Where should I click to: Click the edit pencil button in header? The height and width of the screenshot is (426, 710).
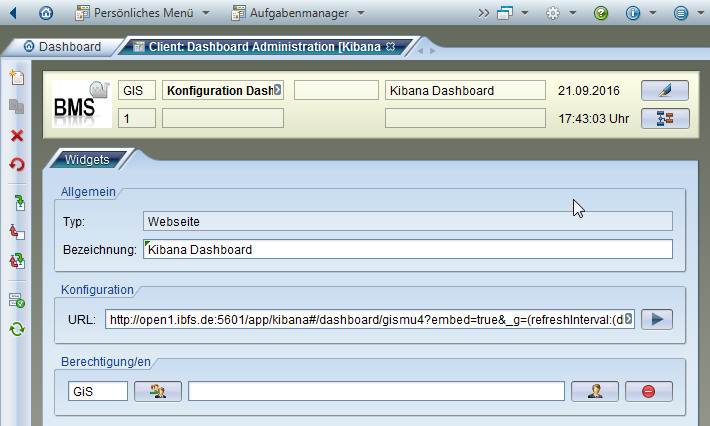pyautogui.click(x=665, y=91)
